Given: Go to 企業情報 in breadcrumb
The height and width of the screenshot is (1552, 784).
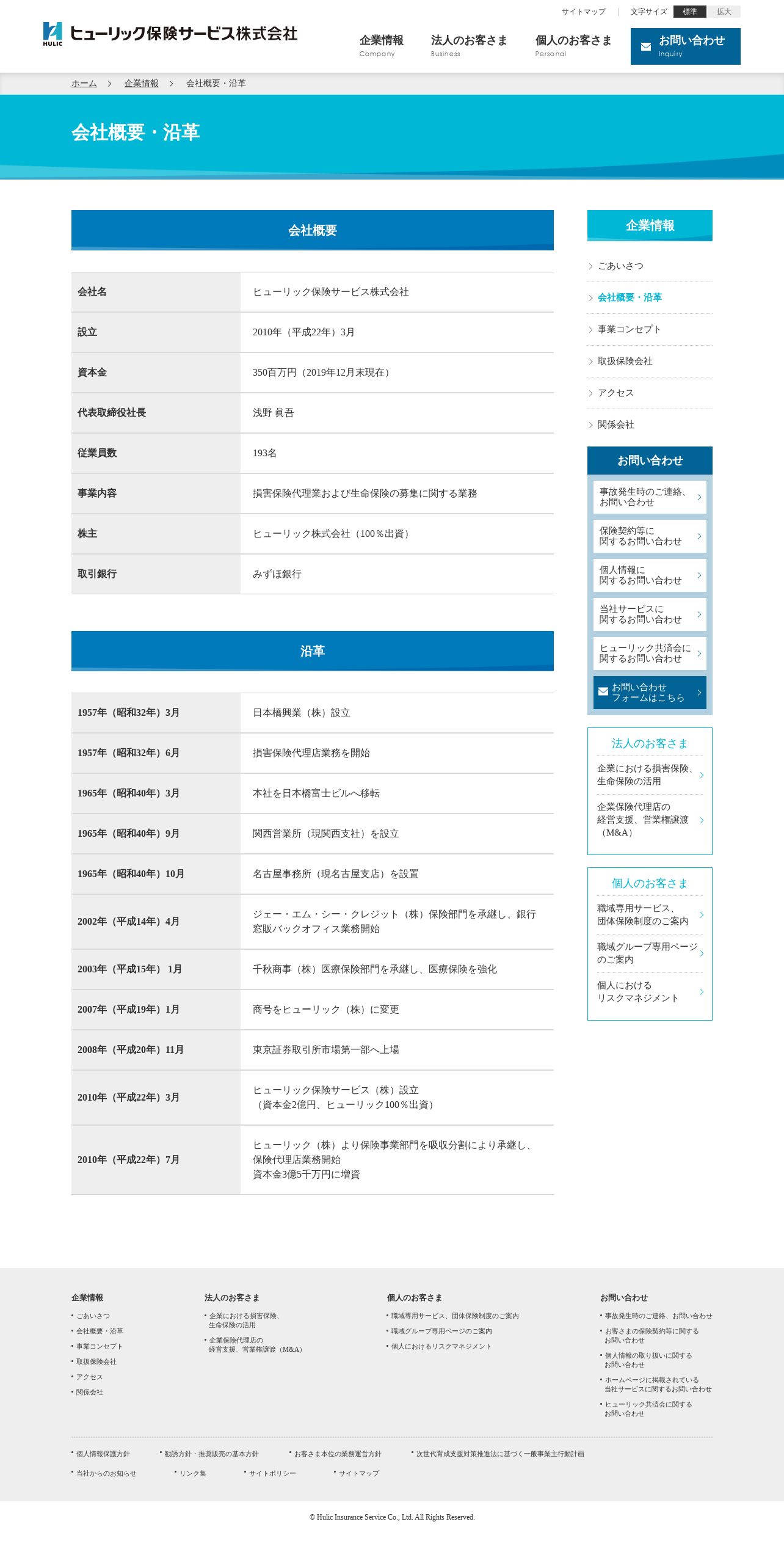Looking at the screenshot, I should [x=142, y=84].
